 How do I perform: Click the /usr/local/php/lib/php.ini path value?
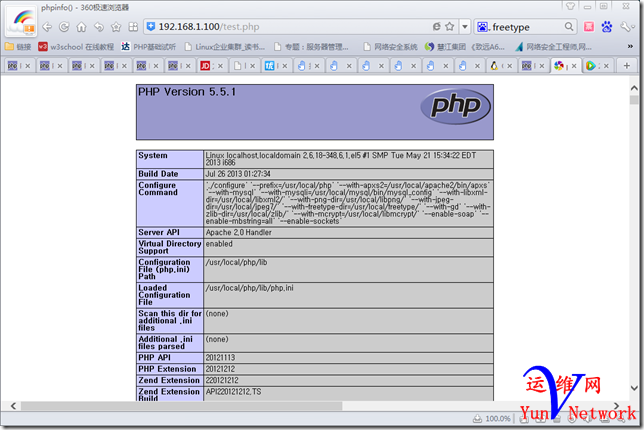pos(249,288)
